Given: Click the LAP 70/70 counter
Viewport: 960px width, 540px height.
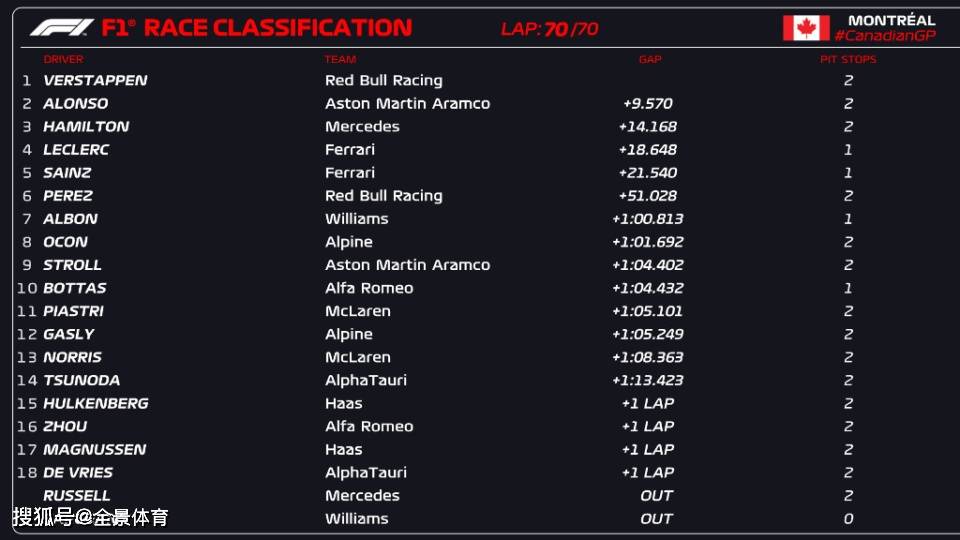Looking at the screenshot, I should point(549,29).
